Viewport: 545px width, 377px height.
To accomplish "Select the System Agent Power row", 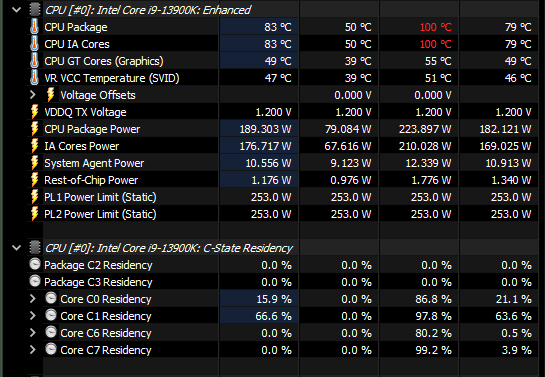I will (283, 163).
